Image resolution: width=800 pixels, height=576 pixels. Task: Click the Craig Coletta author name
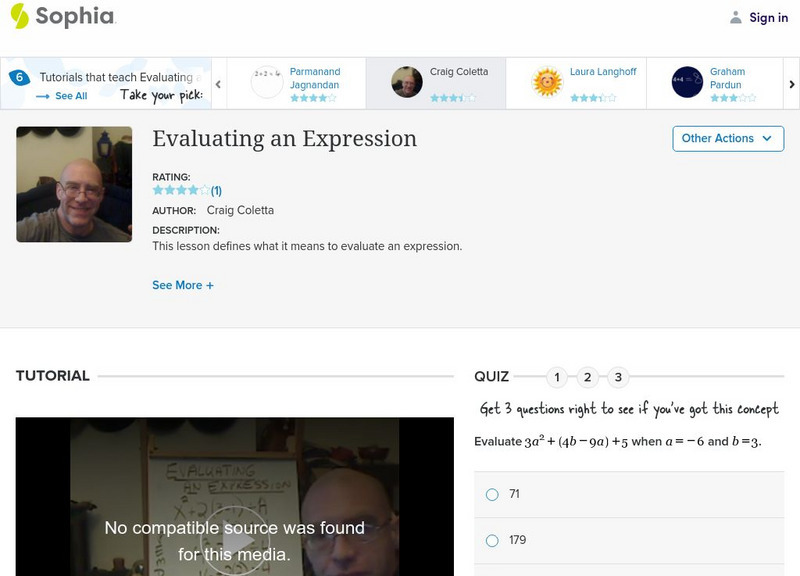point(240,210)
